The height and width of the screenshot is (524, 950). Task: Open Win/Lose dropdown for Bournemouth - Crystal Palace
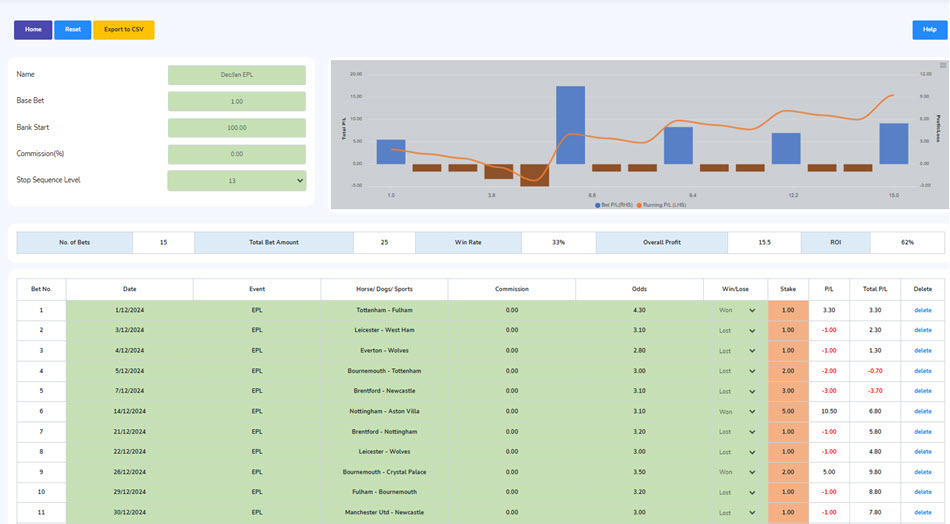[x=735, y=470]
